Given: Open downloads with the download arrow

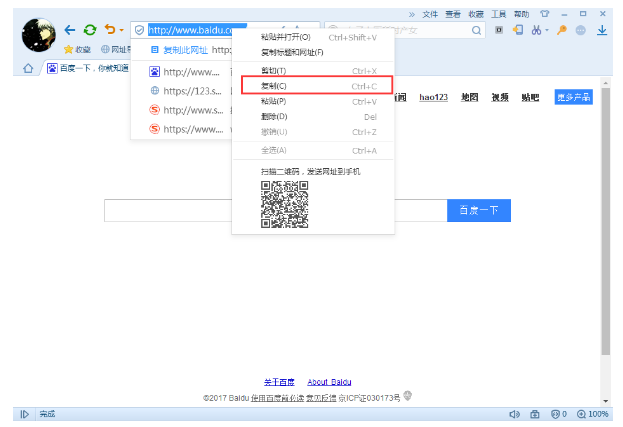Looking at the screenshot, I should point(602,30).
